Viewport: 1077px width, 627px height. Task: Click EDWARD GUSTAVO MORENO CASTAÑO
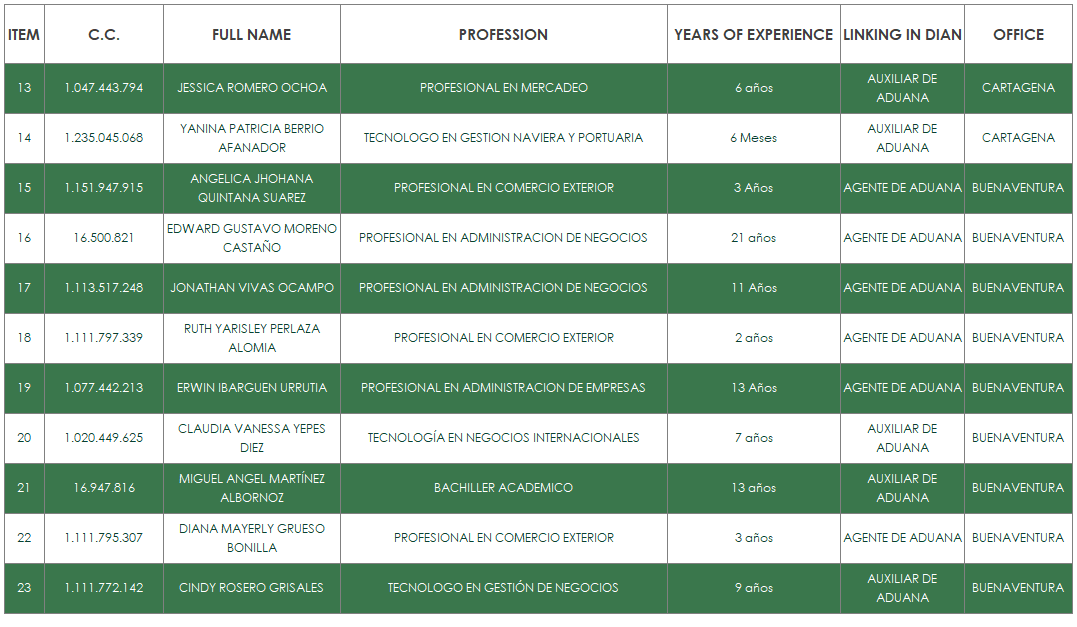[x=252, y=238]
